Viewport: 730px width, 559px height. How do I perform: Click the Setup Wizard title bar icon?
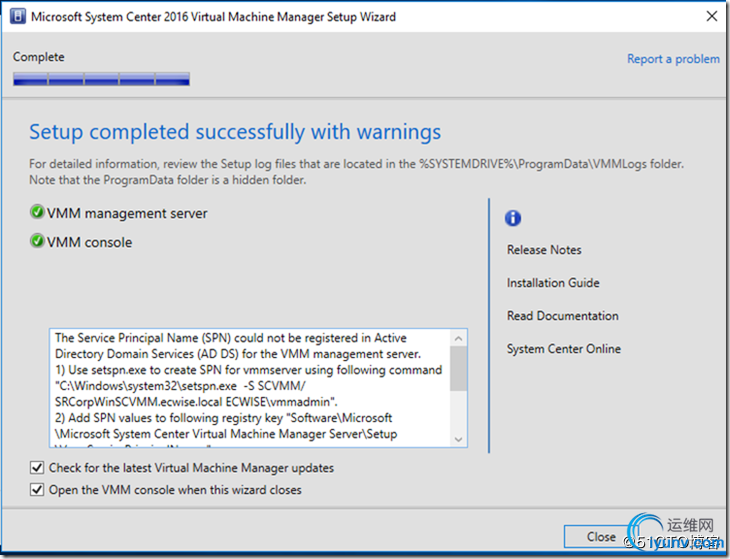(18, 16)
